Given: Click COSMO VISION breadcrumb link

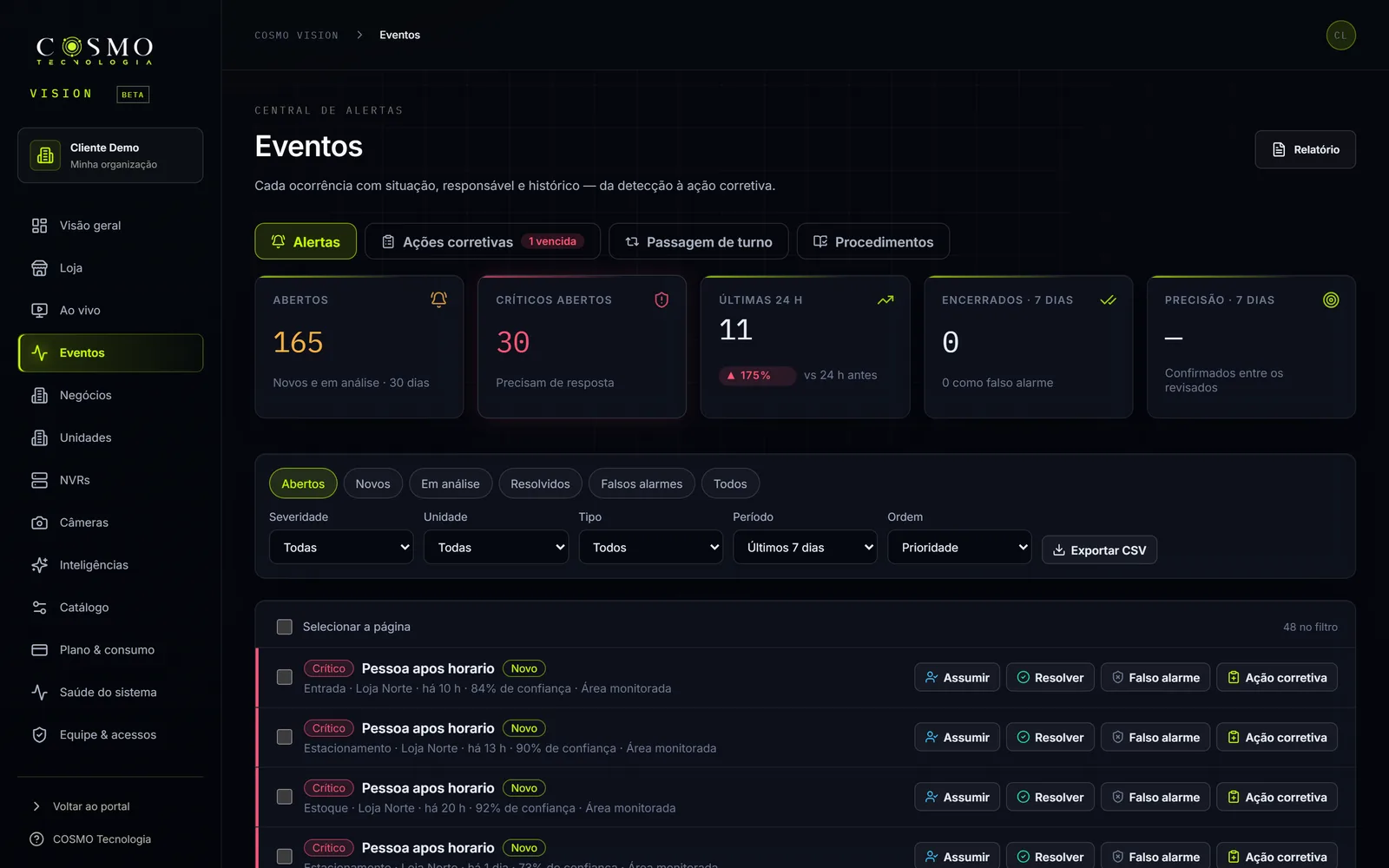Looking at the screenshot, I should pos(296,36).
